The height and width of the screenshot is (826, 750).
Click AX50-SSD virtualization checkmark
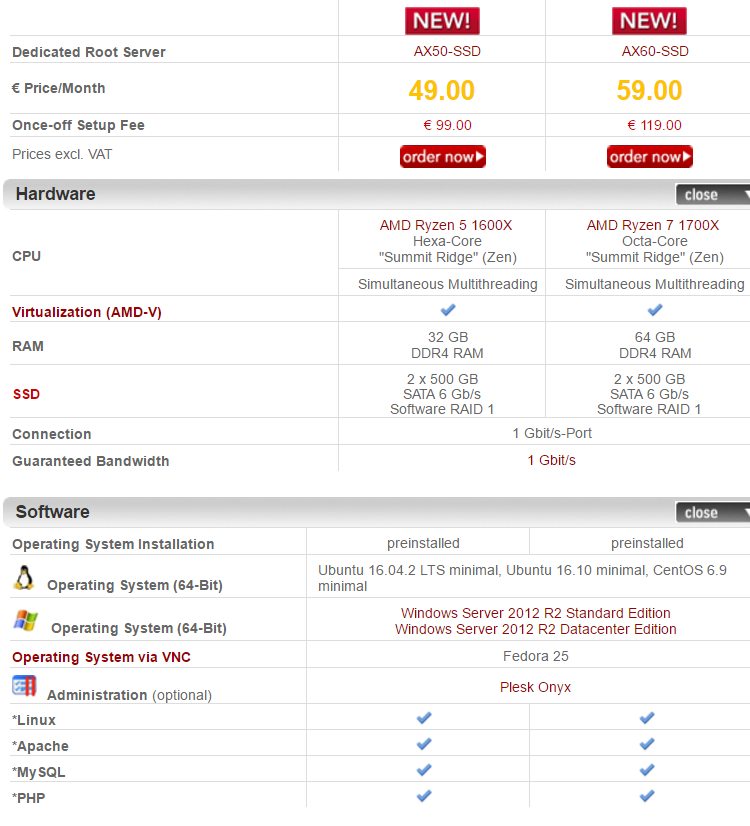[x=448, y=310]
